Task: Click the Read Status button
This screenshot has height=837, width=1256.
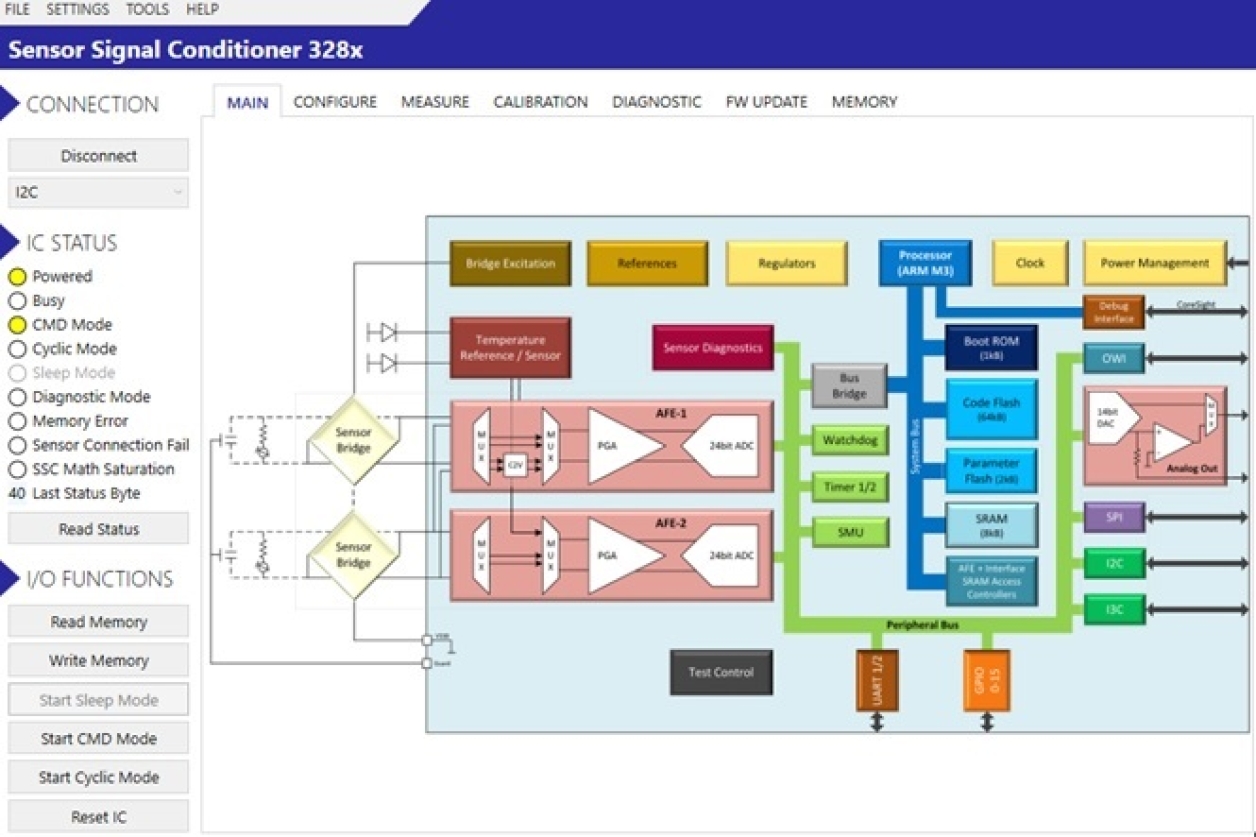Action: [98, 529]
